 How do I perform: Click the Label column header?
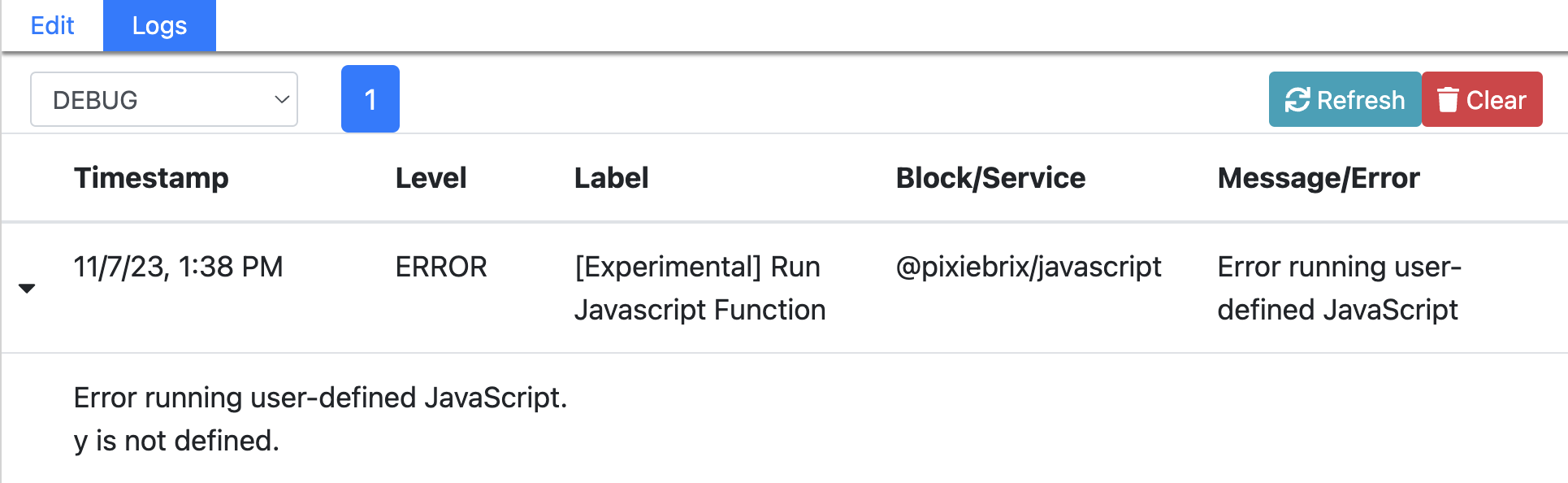click(x=611, y=178)
